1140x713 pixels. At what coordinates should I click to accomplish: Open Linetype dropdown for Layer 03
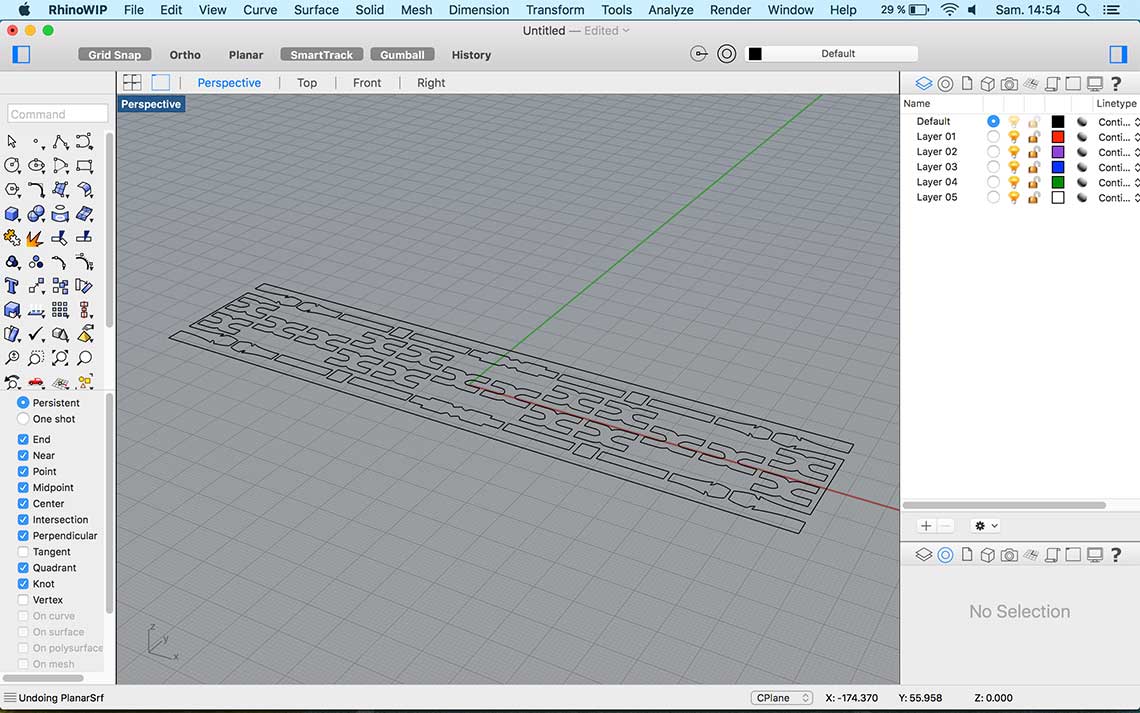[x=1118, y=167]
